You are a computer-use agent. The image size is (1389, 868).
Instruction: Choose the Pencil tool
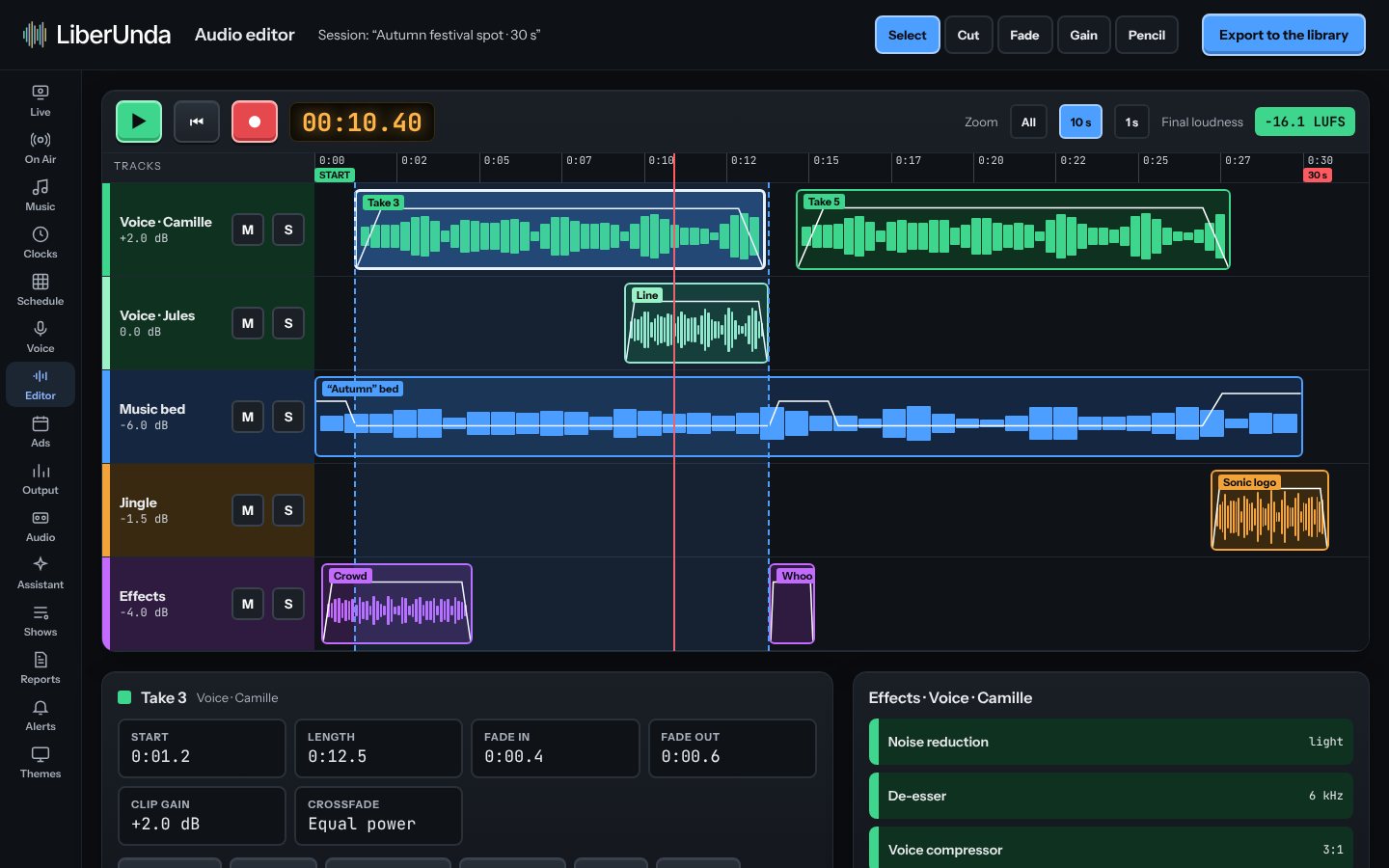pyautogui.click(x=1147, y=35)
